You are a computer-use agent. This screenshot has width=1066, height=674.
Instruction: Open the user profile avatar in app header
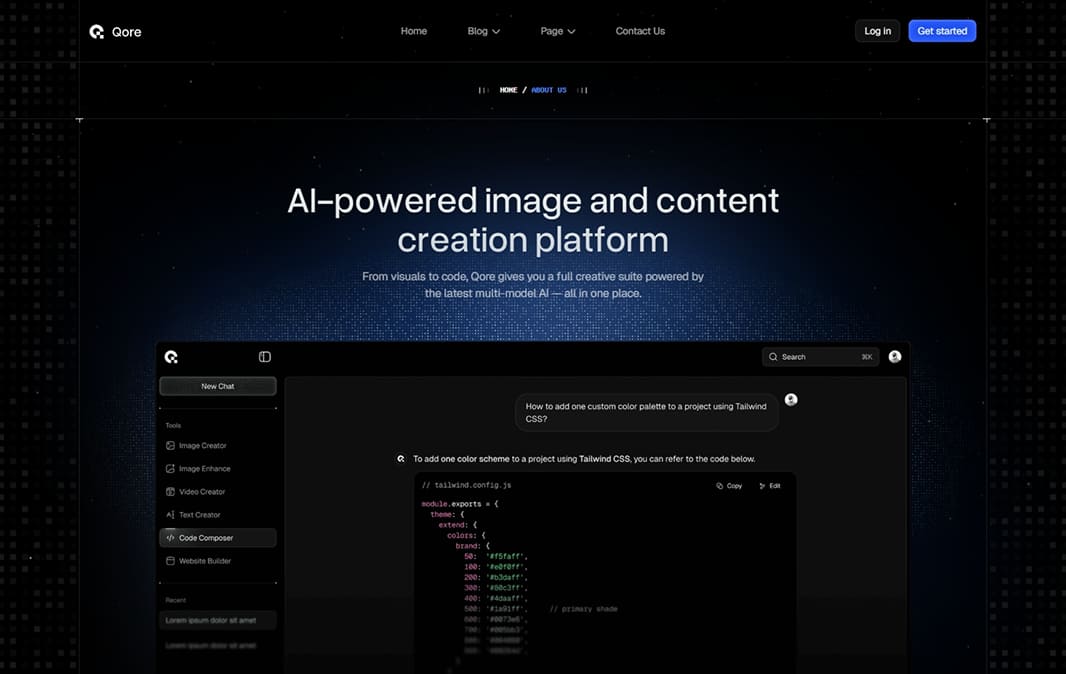[x=895, y=357]
